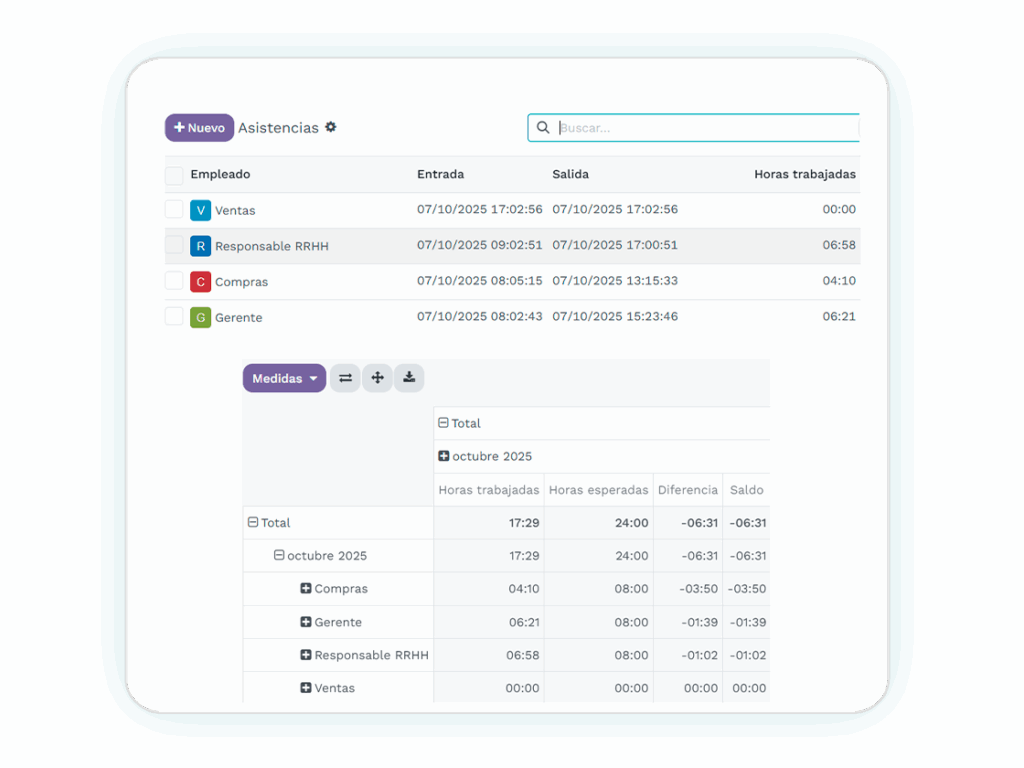Viewport: 1024px width, 768px height.
Task: Click the expand all arrows icon
Action: pos(377,378)
